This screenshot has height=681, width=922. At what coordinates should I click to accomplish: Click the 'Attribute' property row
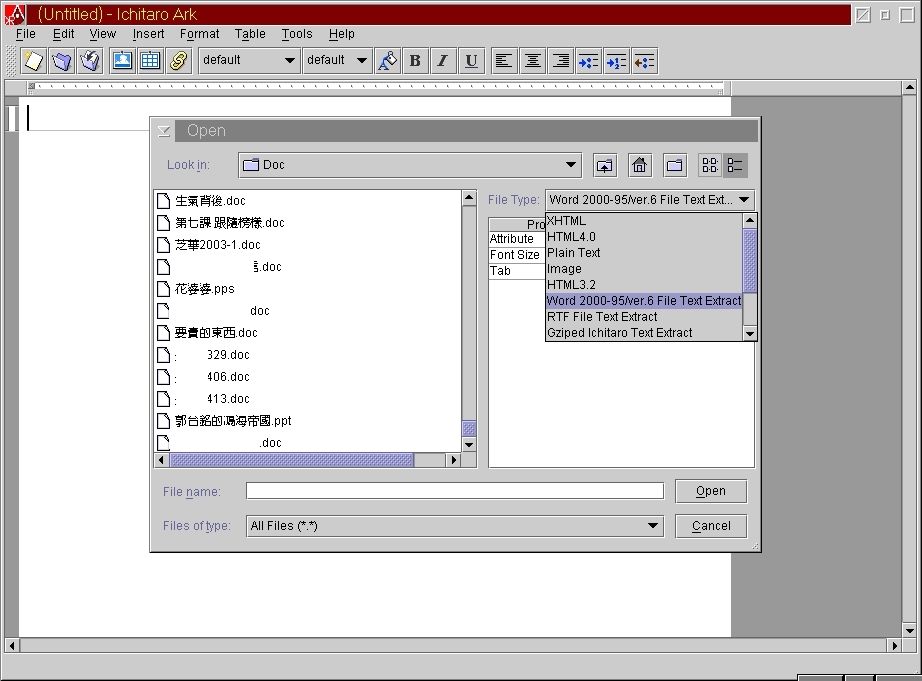(516, 239)
